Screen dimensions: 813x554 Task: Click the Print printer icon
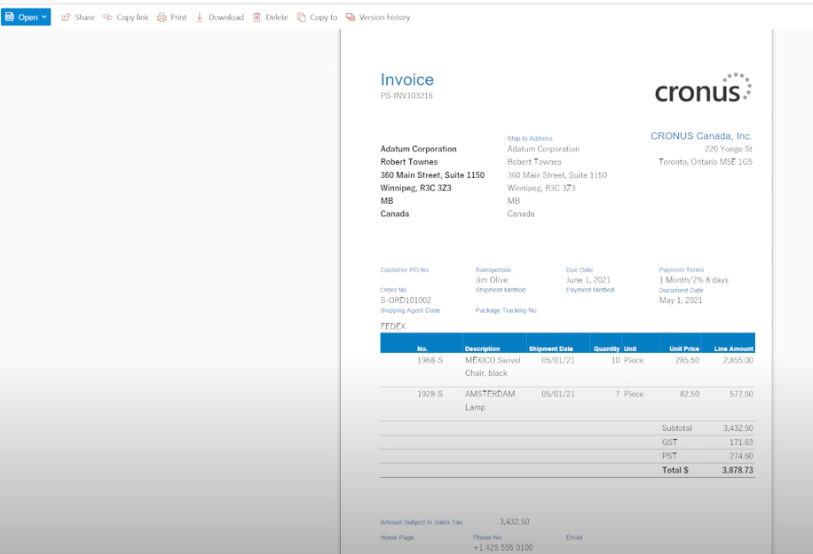pos(162,17)
